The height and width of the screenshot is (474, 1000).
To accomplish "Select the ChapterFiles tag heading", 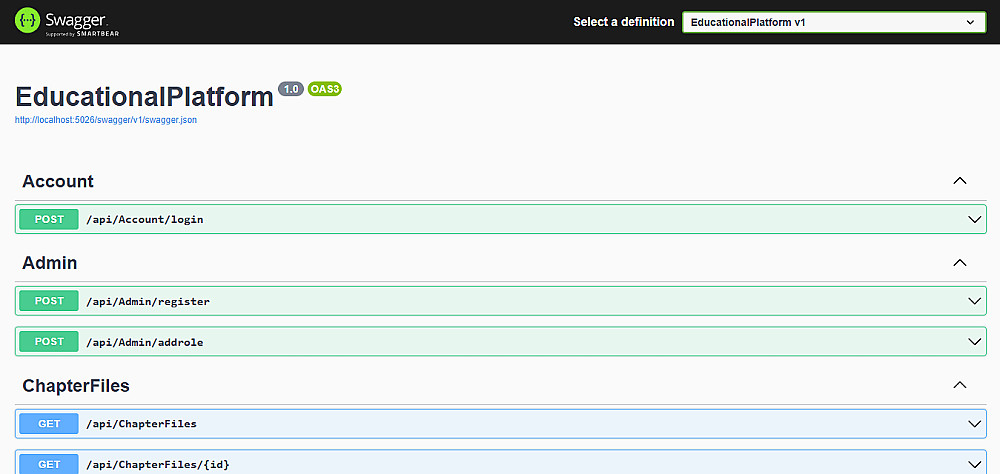I will tap(76, 385).
